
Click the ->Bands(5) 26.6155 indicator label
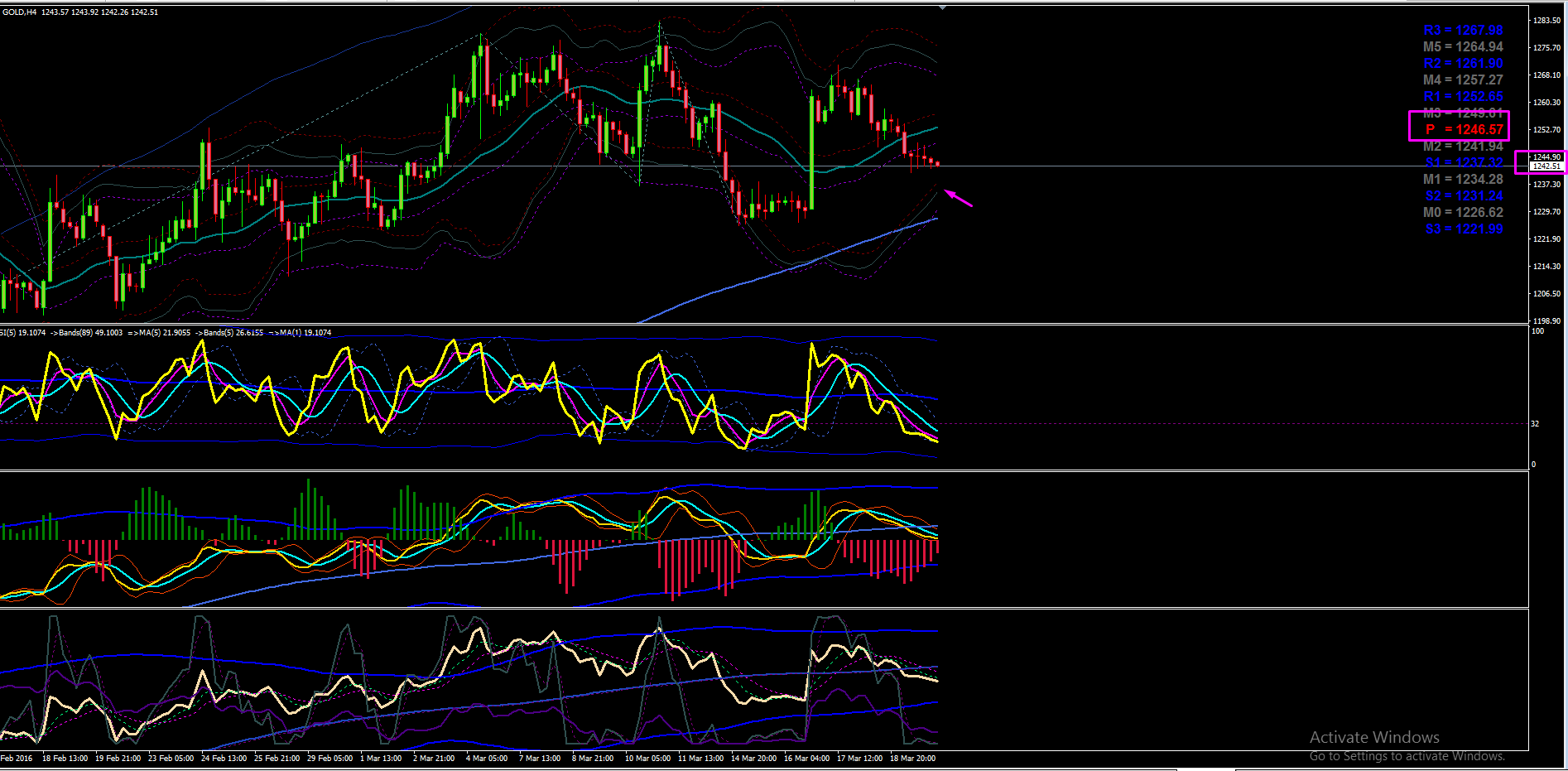click(229, 333)
